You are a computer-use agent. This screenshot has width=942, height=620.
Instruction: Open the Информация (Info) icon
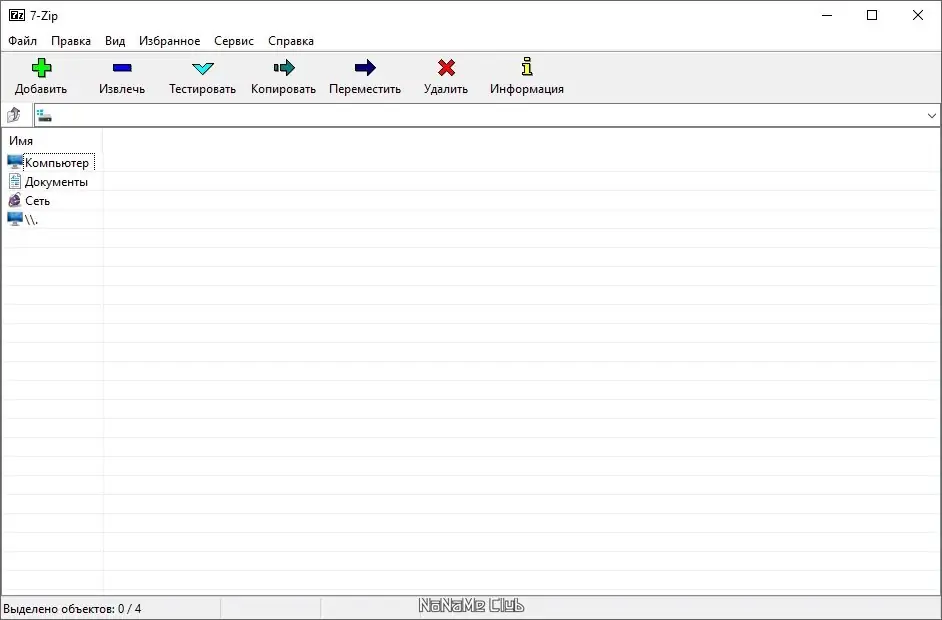click(526, 68)
